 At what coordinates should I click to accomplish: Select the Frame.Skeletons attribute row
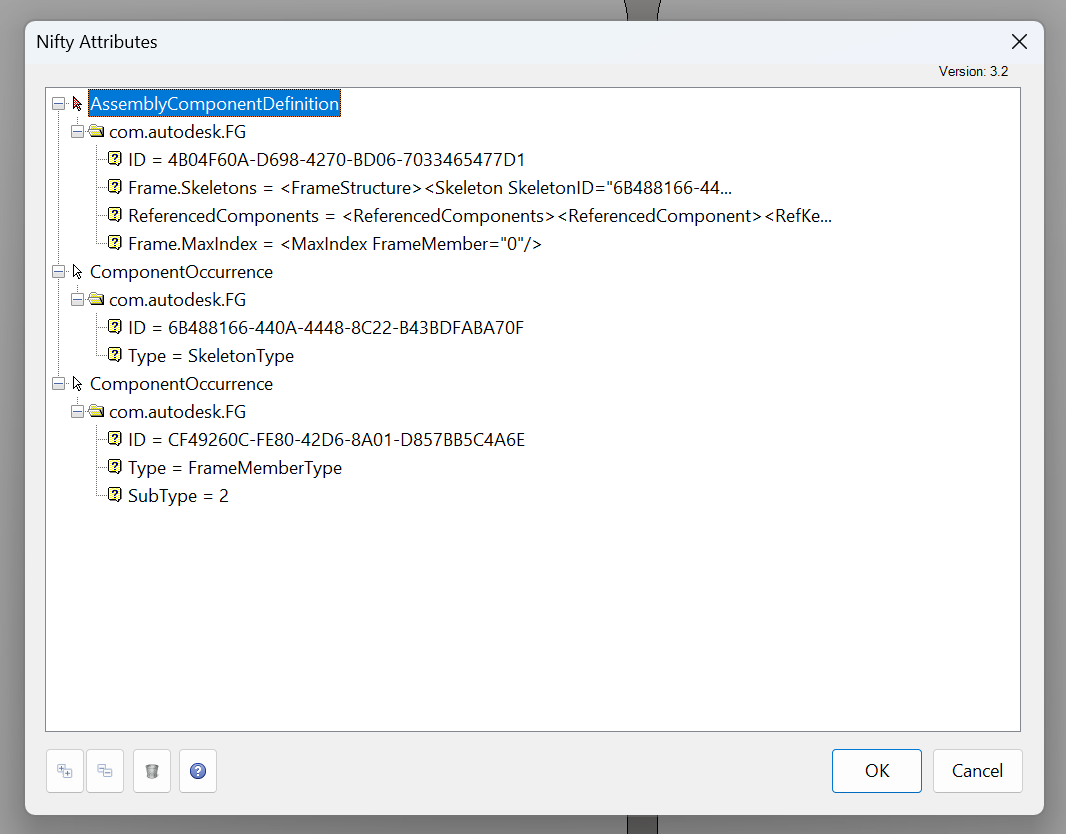tap(430, 188)
